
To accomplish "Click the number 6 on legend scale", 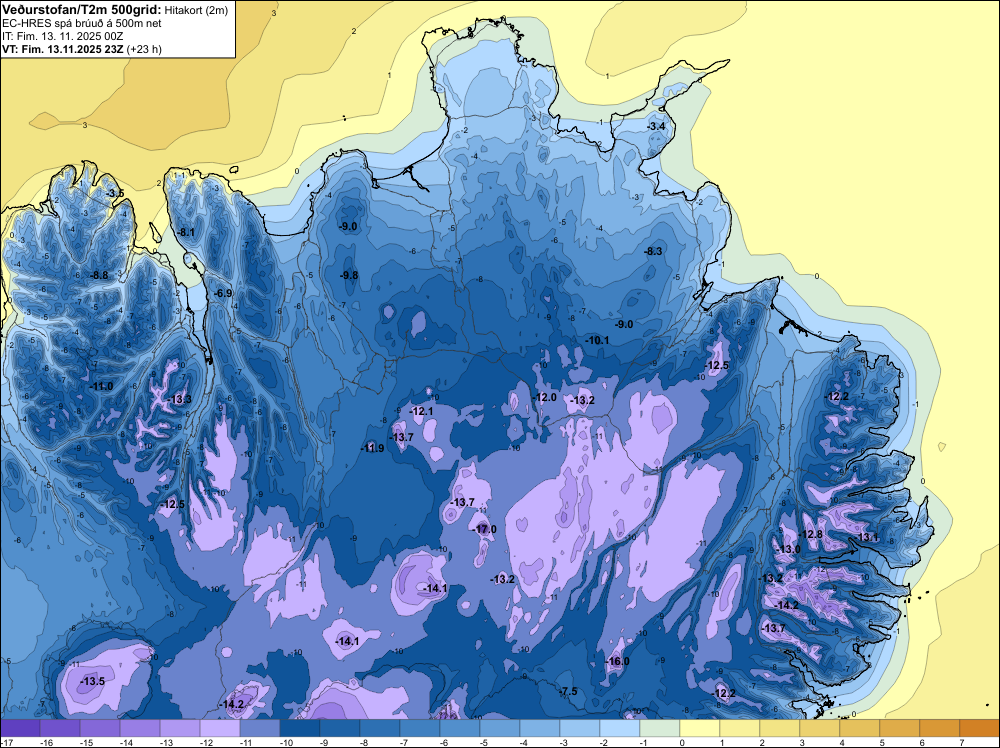I will click(922, 743).
